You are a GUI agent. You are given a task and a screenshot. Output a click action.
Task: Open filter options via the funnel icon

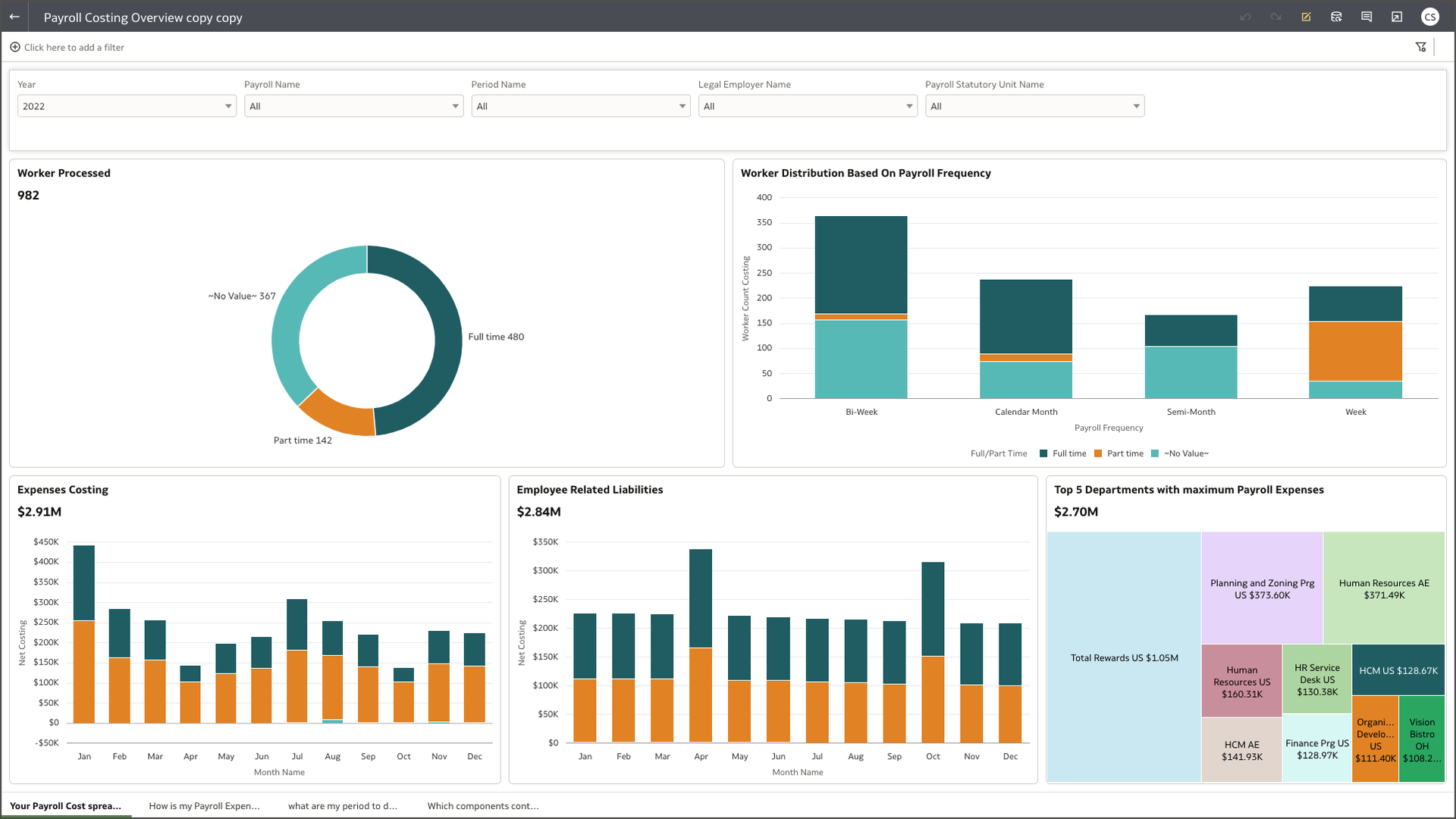[x=1421, y=46]
